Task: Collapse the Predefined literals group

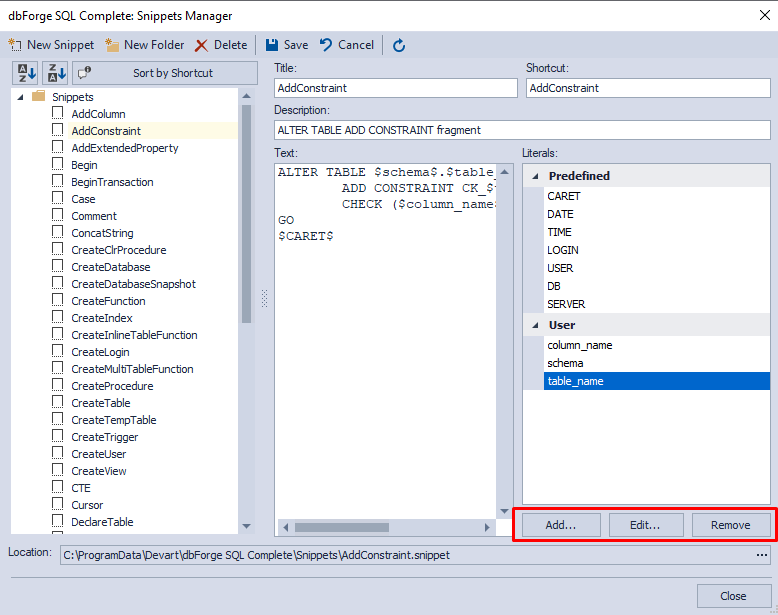Action: pos(535,176)
